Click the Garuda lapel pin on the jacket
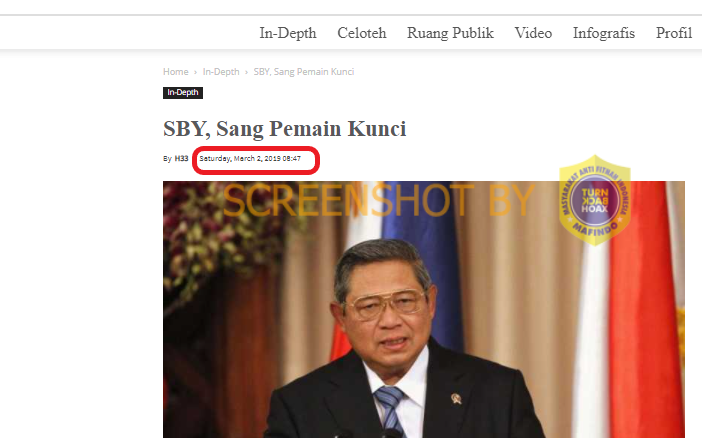The image size is (702, 438). [x=456, y=398]
